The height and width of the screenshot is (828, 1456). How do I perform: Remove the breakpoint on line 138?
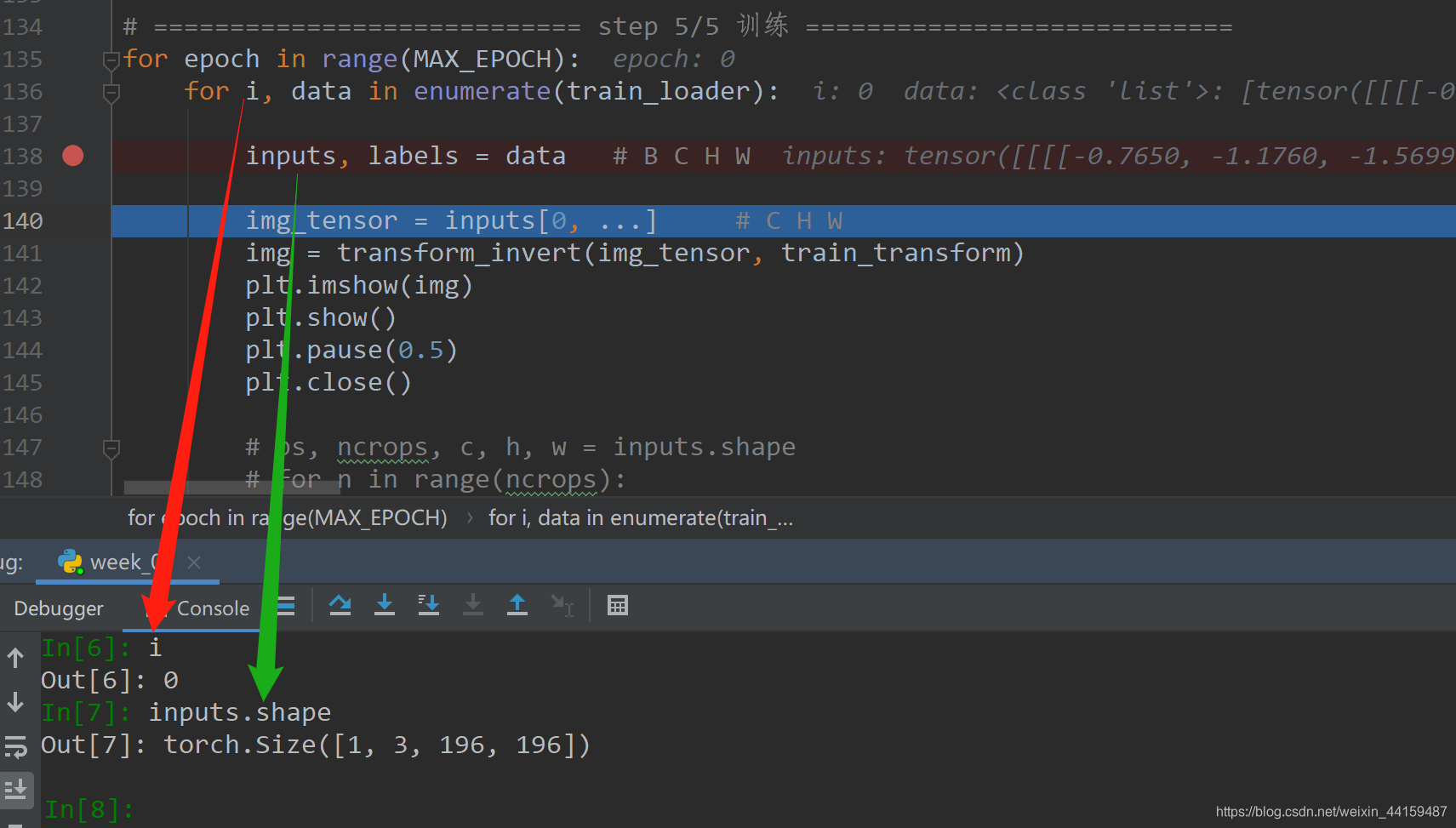pos(73,156)
